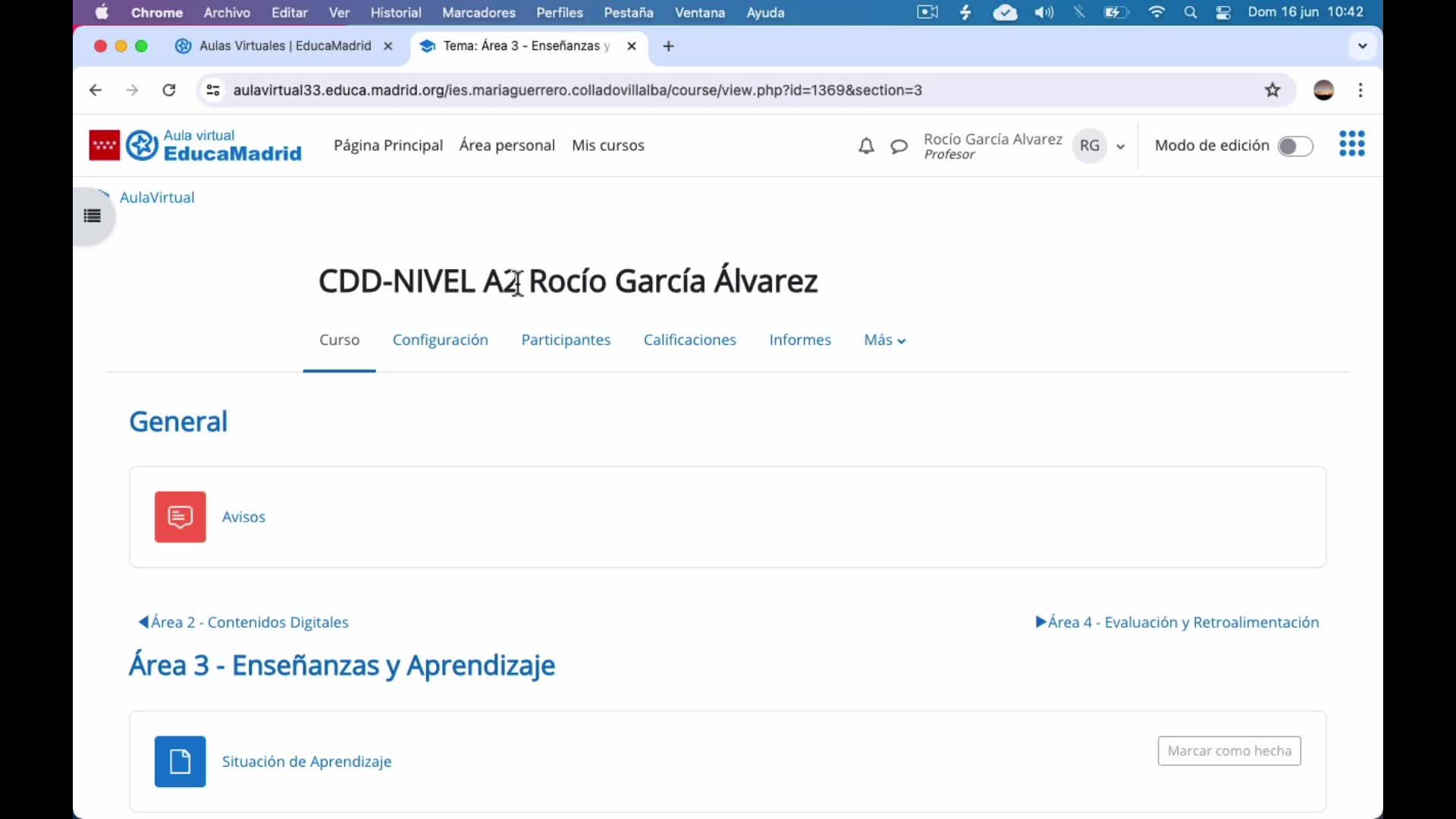Bookmark this page with star icon
Image resolution: width=1456 pixels, height=819 pixels.
tap(1272, 90)
